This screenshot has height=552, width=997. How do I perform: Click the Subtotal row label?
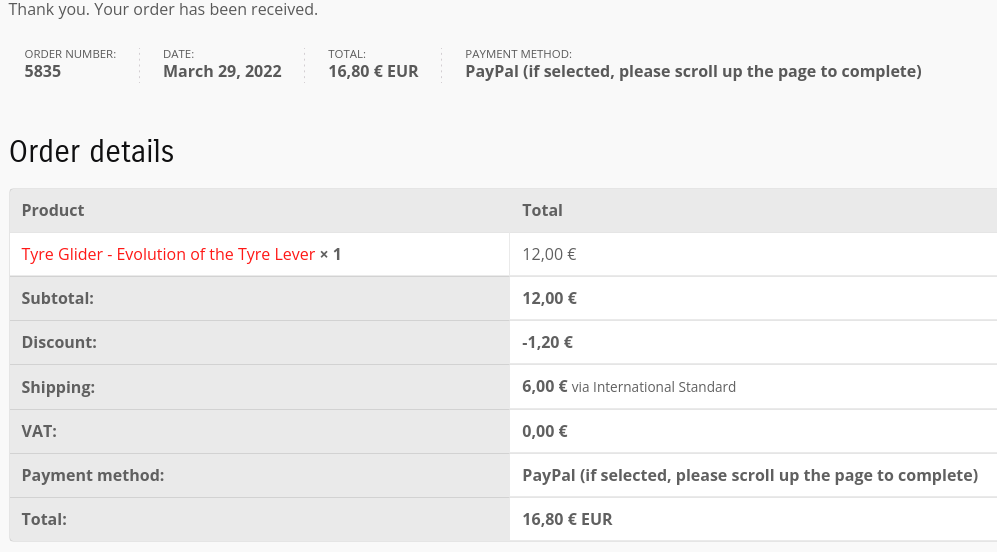click(58, 298)
